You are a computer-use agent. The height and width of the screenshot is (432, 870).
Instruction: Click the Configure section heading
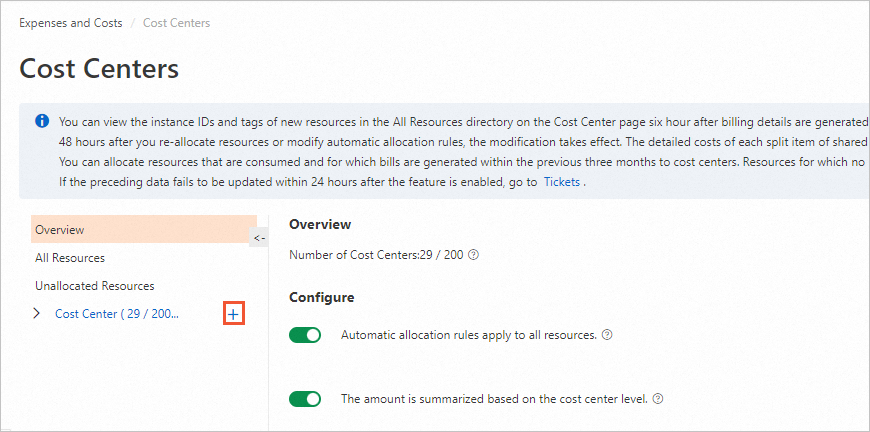tap(322, 297)
